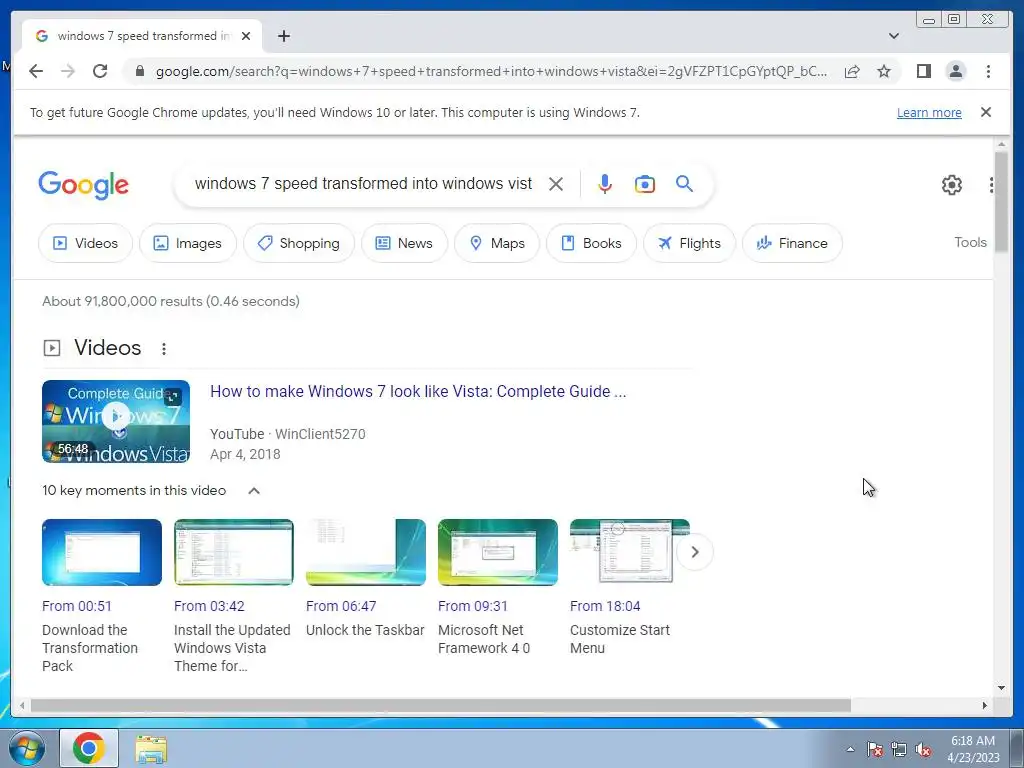The height and width of the screenshot is (768, 1024).
Task: Open Chrome's three-dot menu
Action: [x=988, y=71]
